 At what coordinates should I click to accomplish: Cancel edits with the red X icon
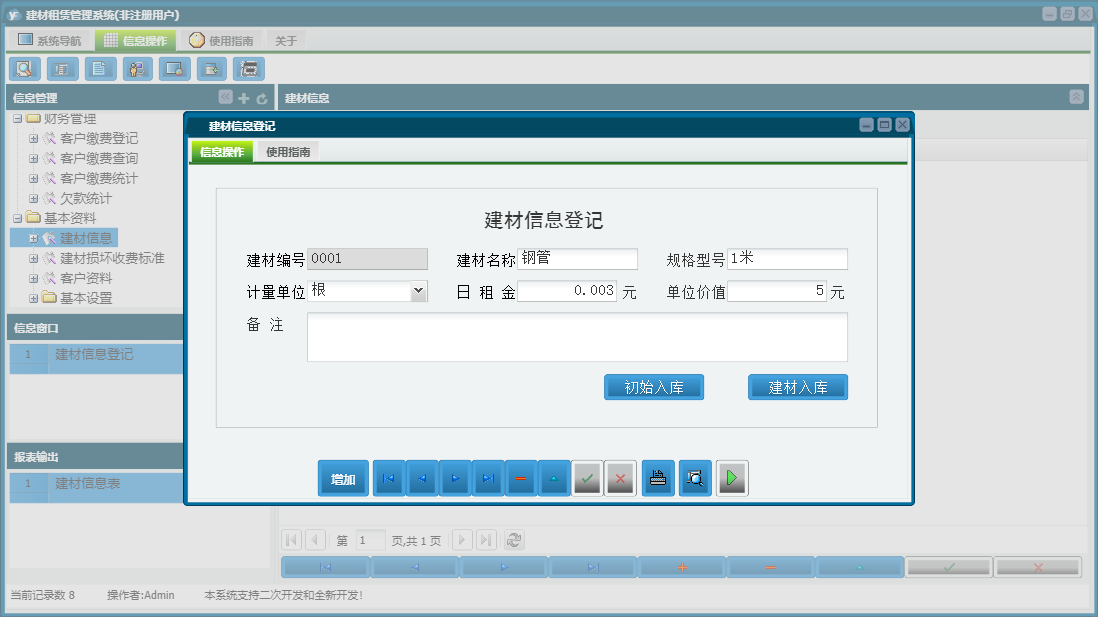click(x=620, y=478)
